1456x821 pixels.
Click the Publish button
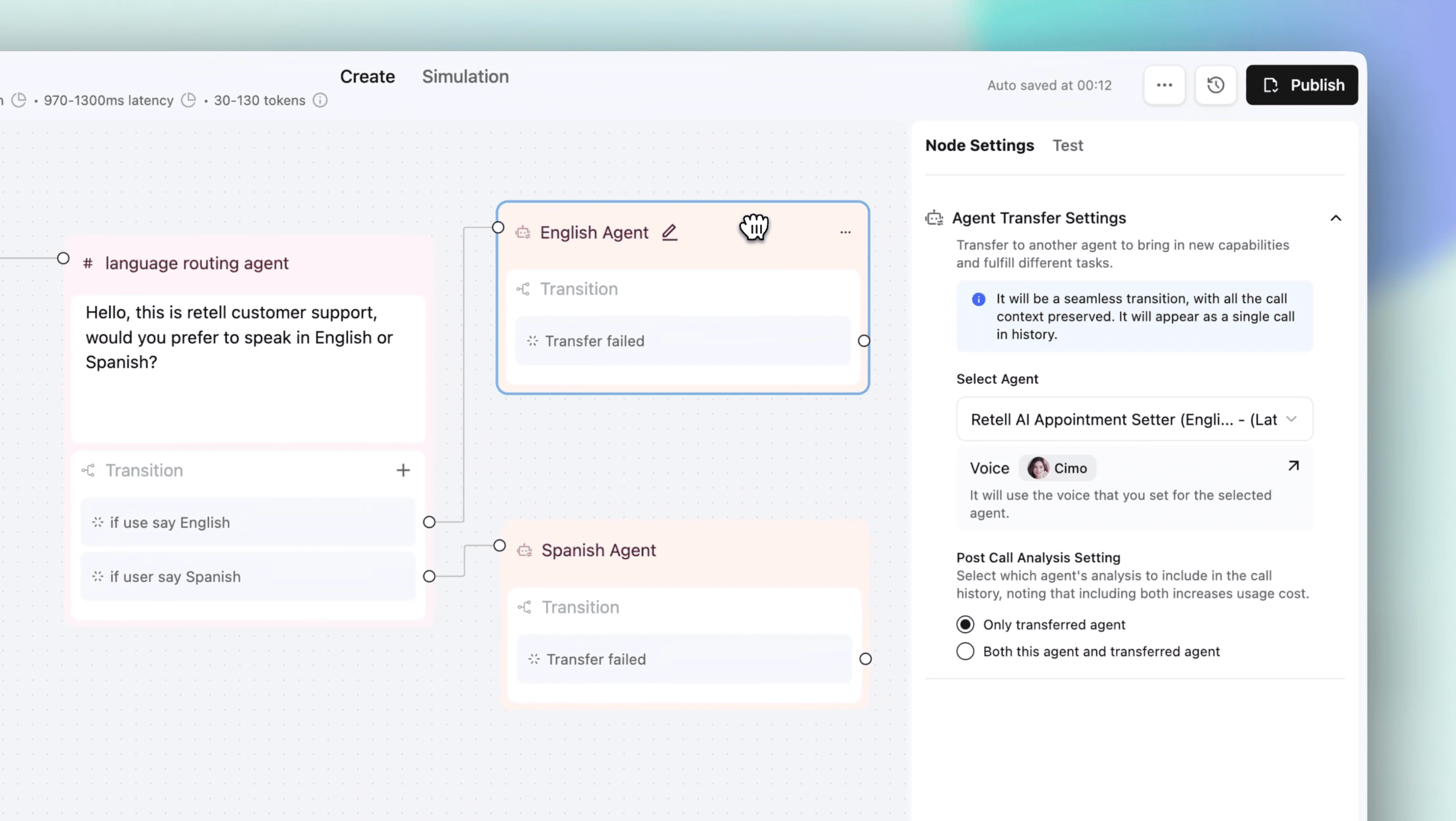tap(1301, 85)
